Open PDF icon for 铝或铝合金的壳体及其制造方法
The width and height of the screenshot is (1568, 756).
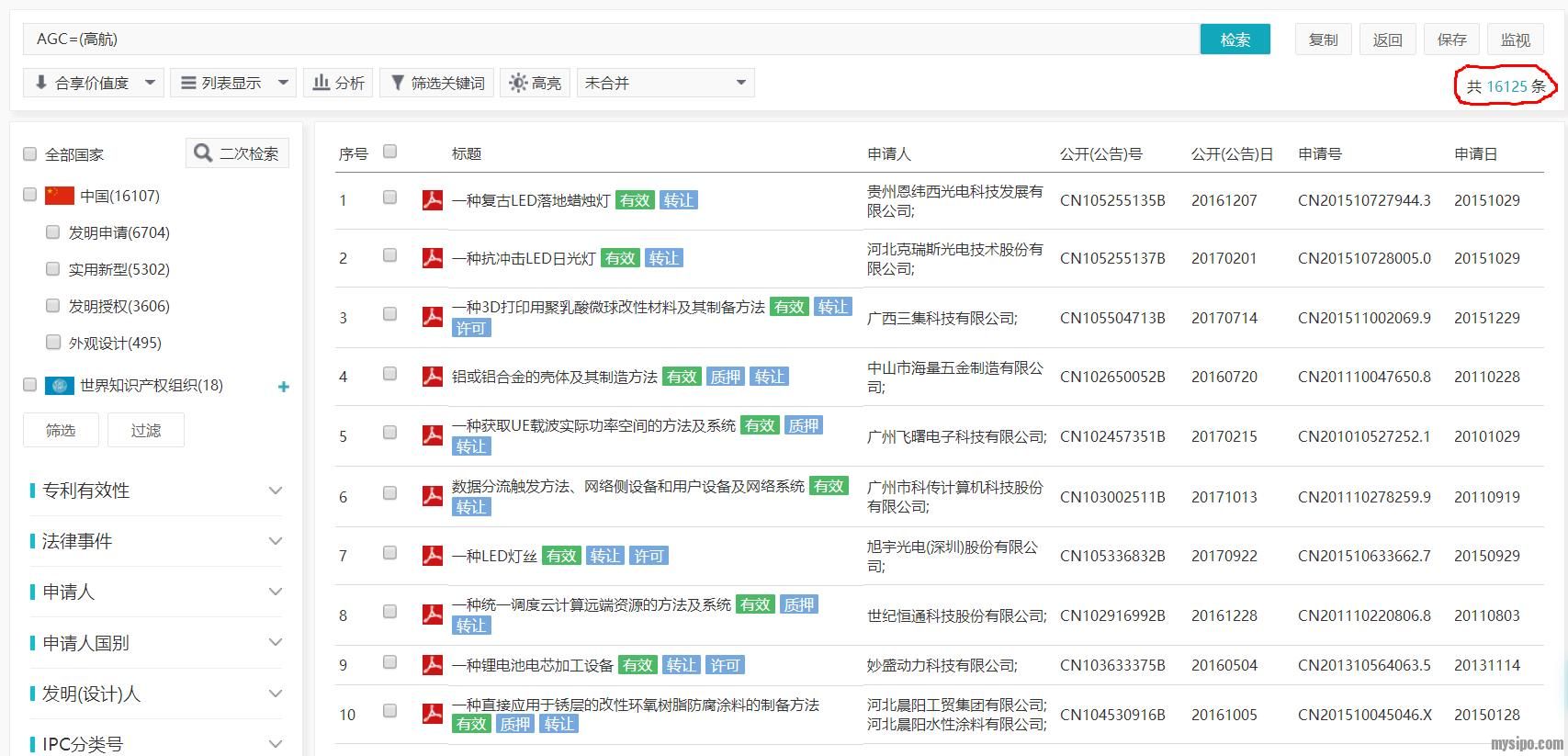(432, 376)
